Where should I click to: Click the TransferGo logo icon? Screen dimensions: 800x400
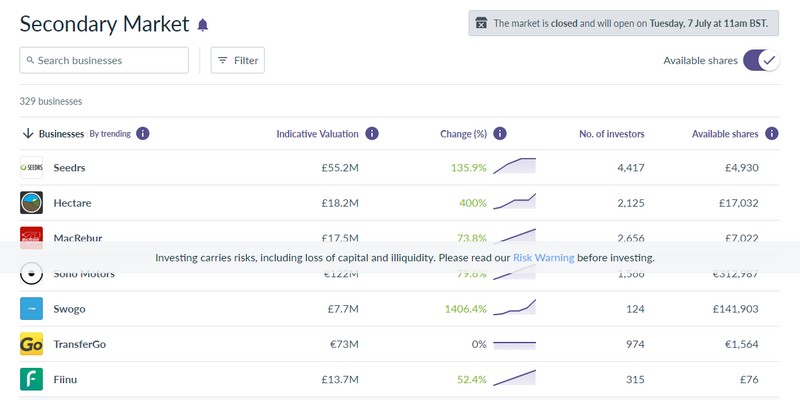point(31,344)
